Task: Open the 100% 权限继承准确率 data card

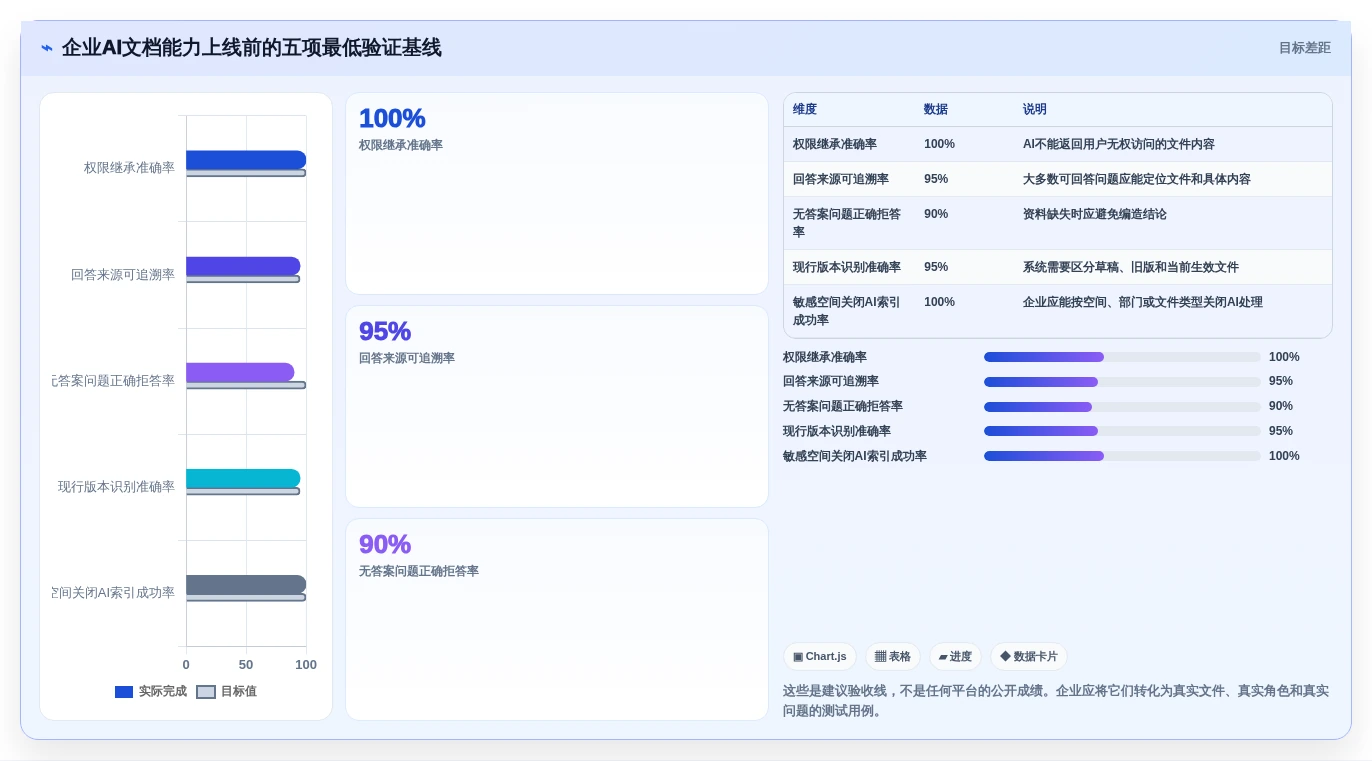Action: click(557, 194)
